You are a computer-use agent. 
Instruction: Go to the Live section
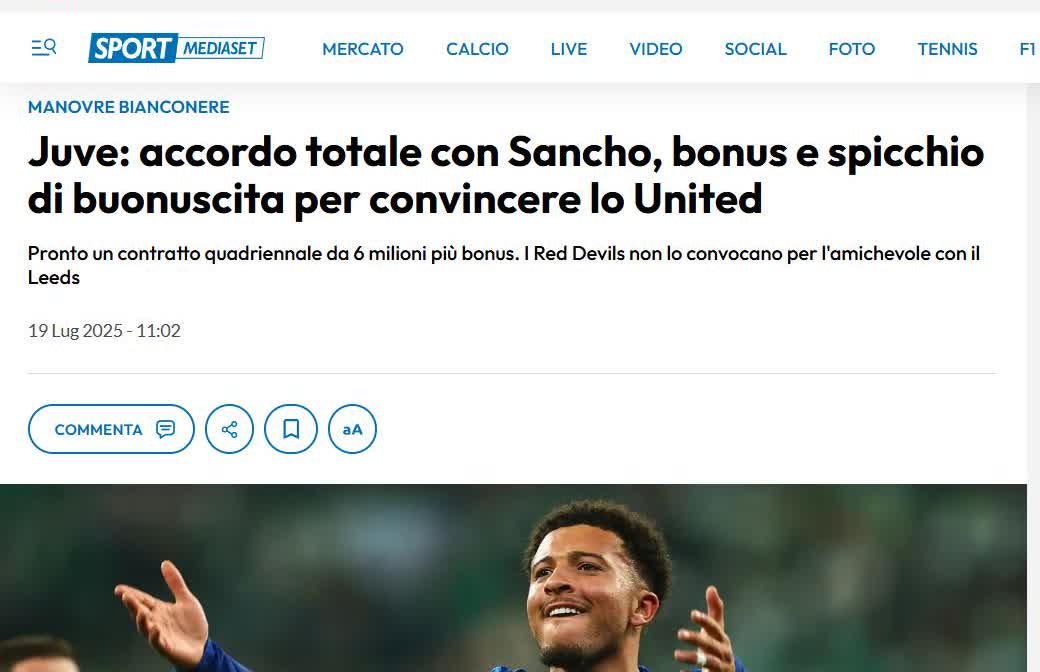[568, 49]
